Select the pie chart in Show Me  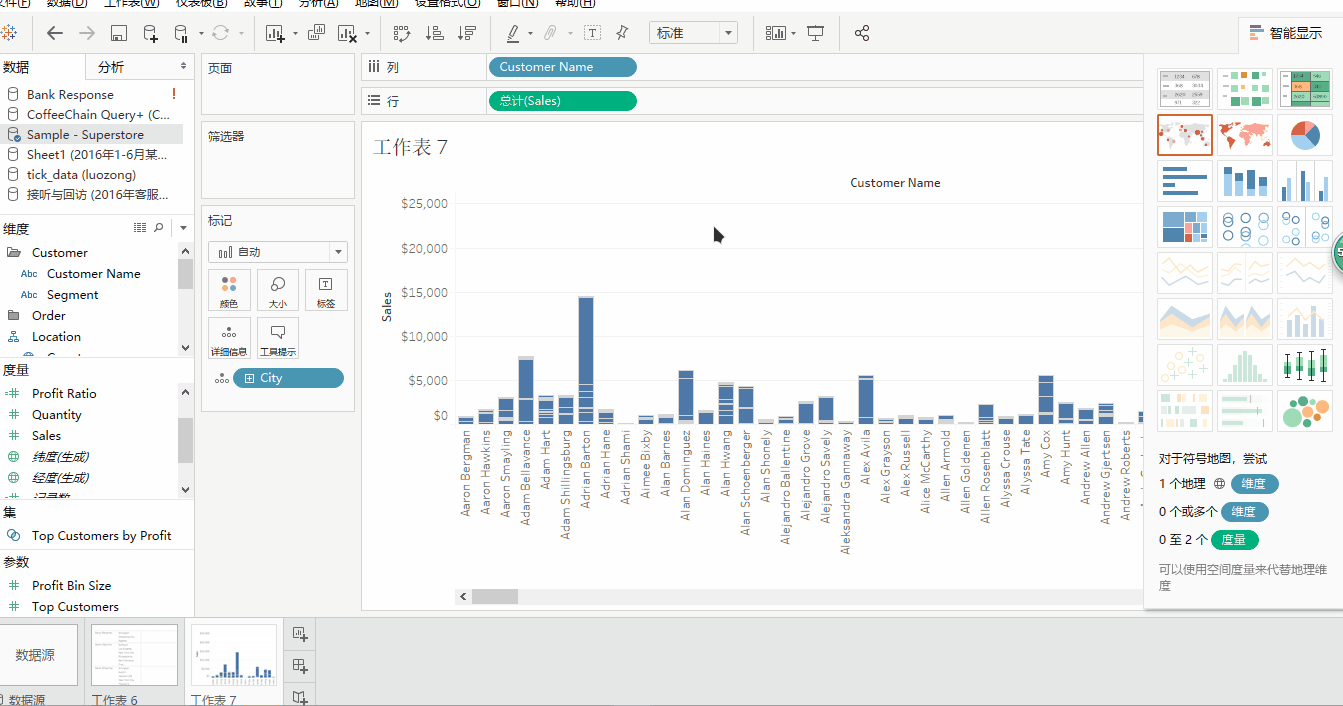1304,134
